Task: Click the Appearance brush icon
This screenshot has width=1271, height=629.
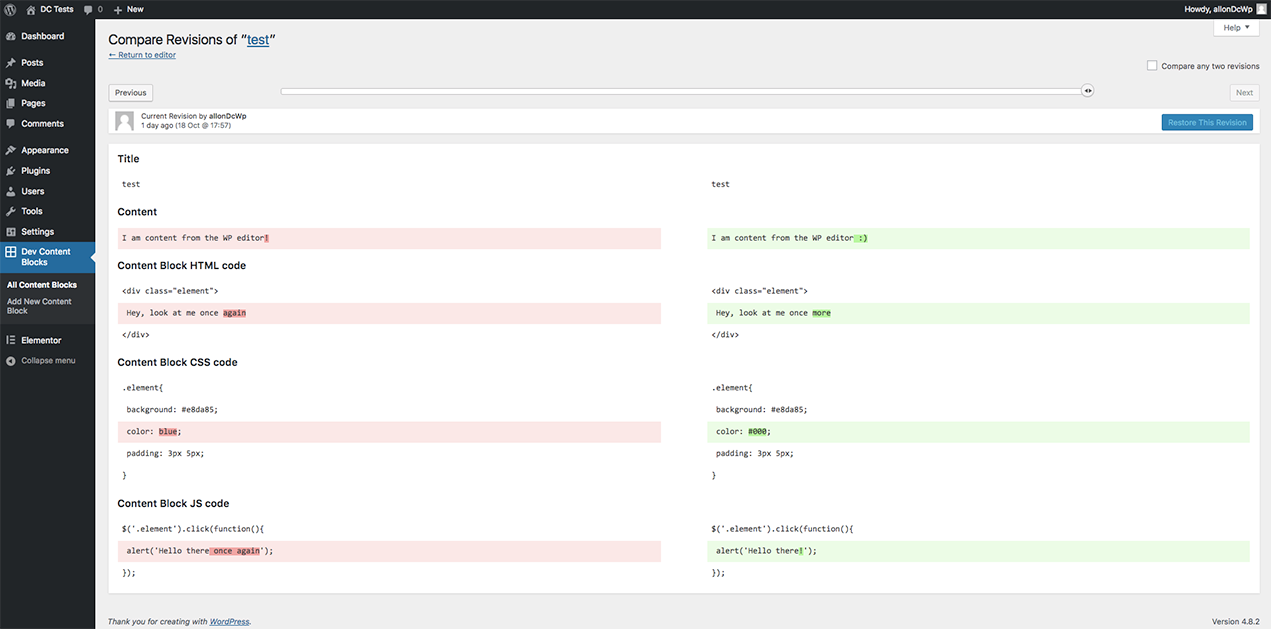Action: pyautogui.click(x=10, y=150)
